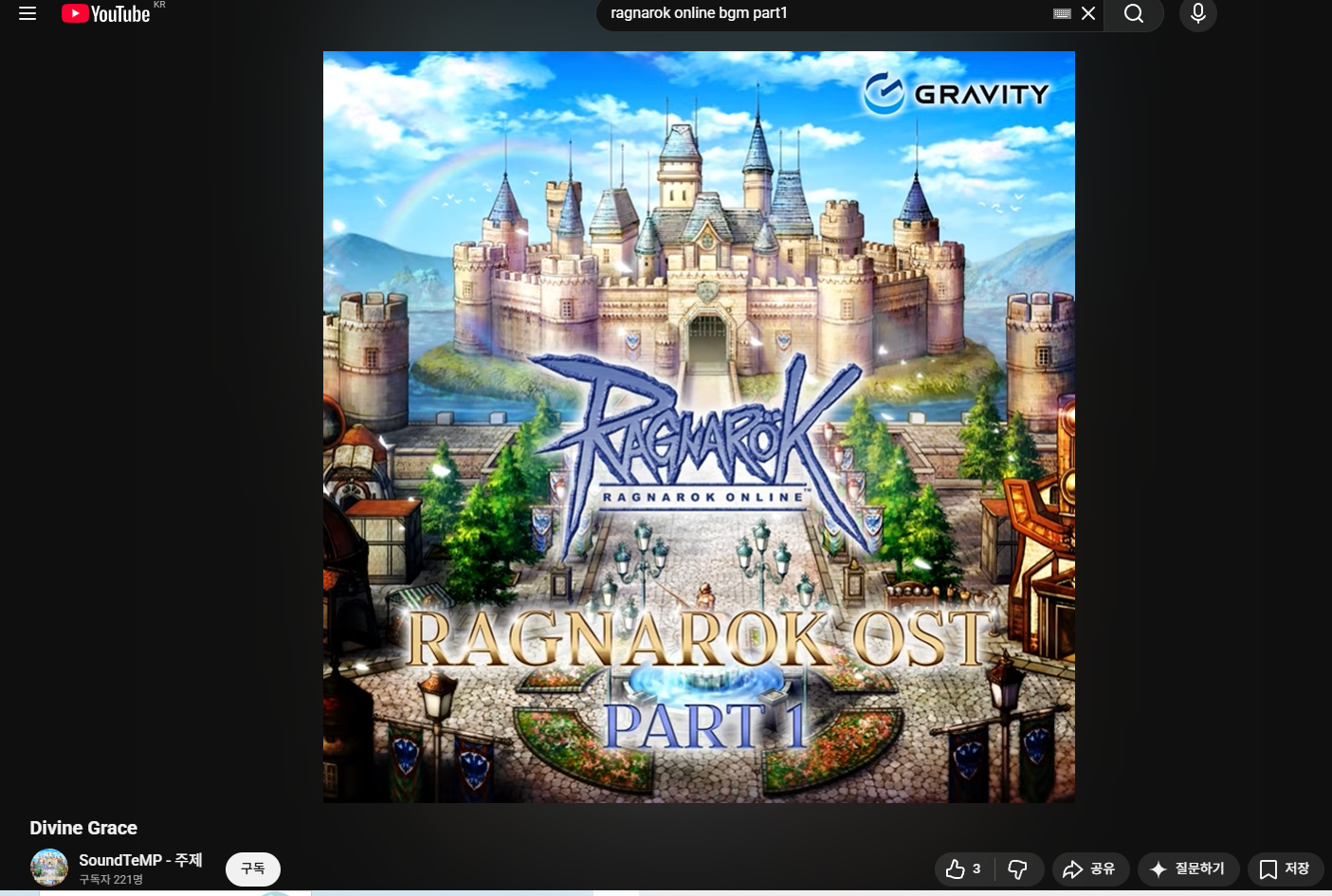Click the Gravity logo on the artwork

tap(956, 94)
